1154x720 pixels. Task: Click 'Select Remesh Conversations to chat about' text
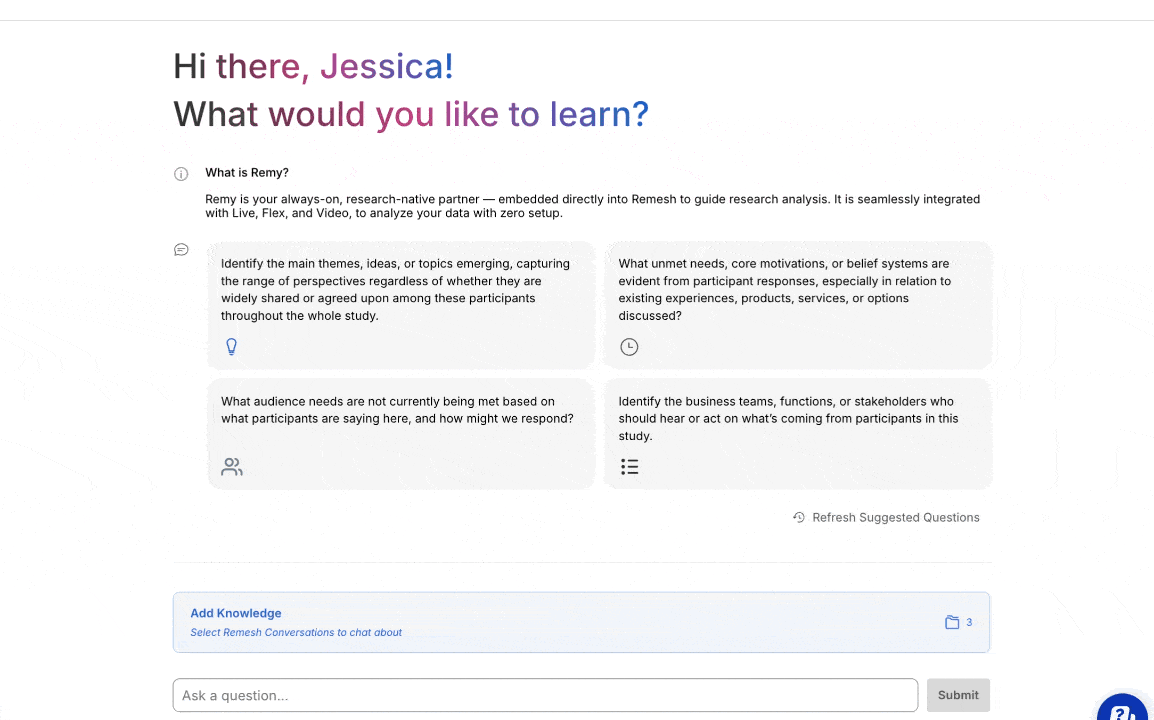[x=296, y=632]
